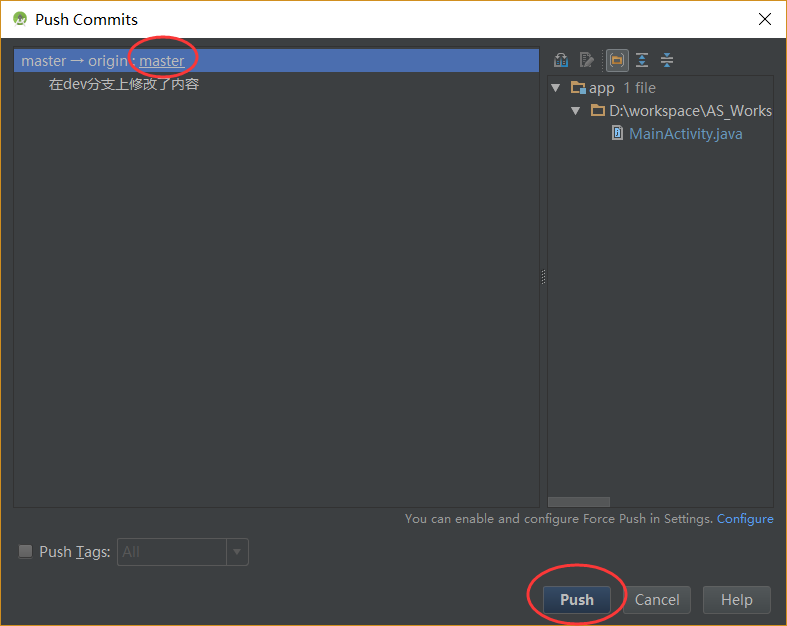Click the splitter handle between the panels
Screen dimensions: 787x626
pyautogui.click(x=543, y=277)
